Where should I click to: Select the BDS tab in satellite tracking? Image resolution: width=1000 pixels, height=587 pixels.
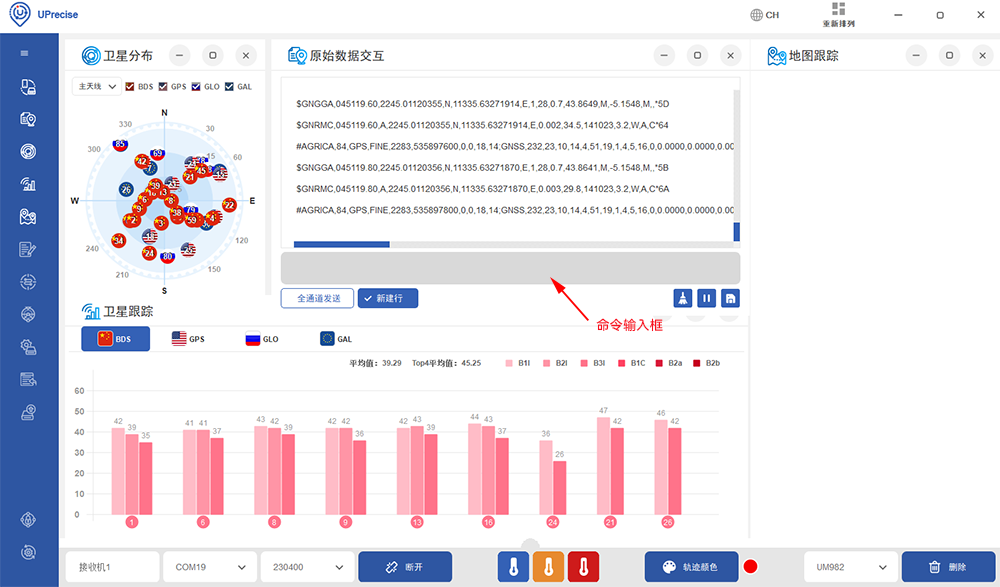click(115, 339)
